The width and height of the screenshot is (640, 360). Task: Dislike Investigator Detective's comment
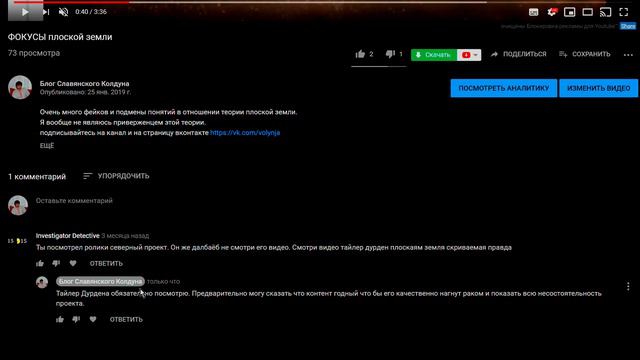(x=56, y=263)
